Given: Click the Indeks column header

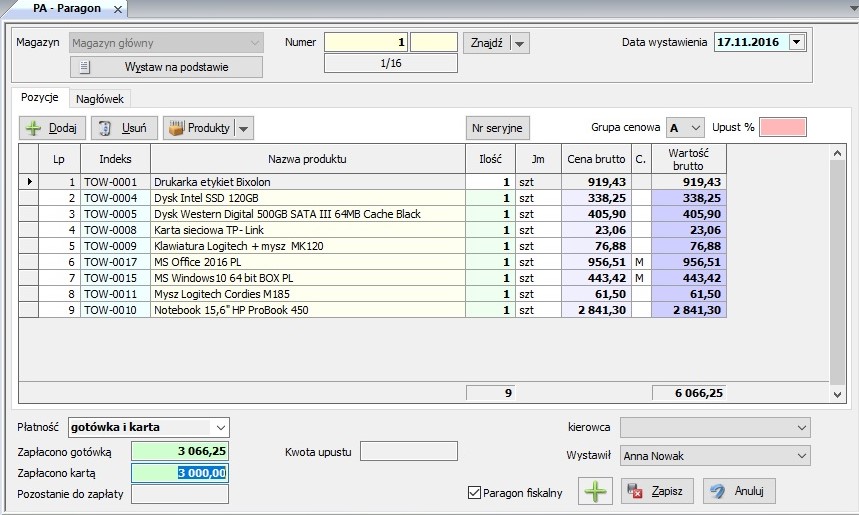Looking at the screenshot, I should 115,159.
